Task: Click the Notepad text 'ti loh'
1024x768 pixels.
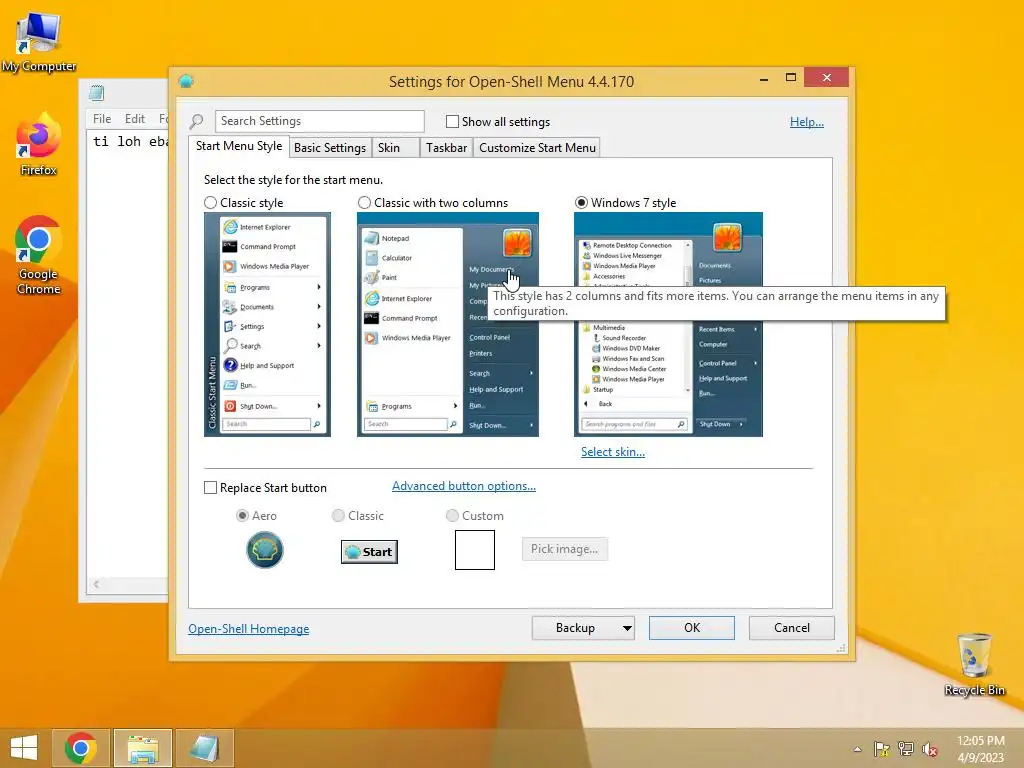Action: click(x=117, y=142)
